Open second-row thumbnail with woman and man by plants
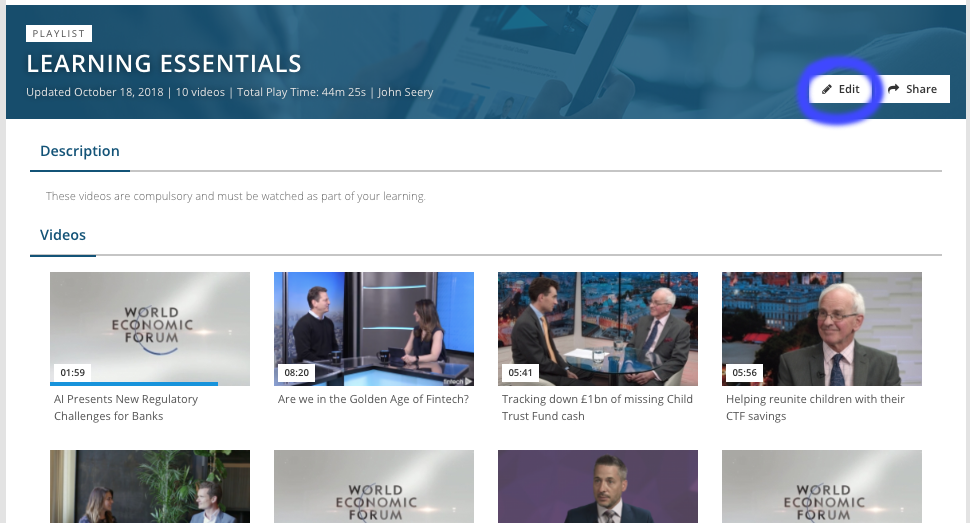The image size is (970, 523). 150,486
